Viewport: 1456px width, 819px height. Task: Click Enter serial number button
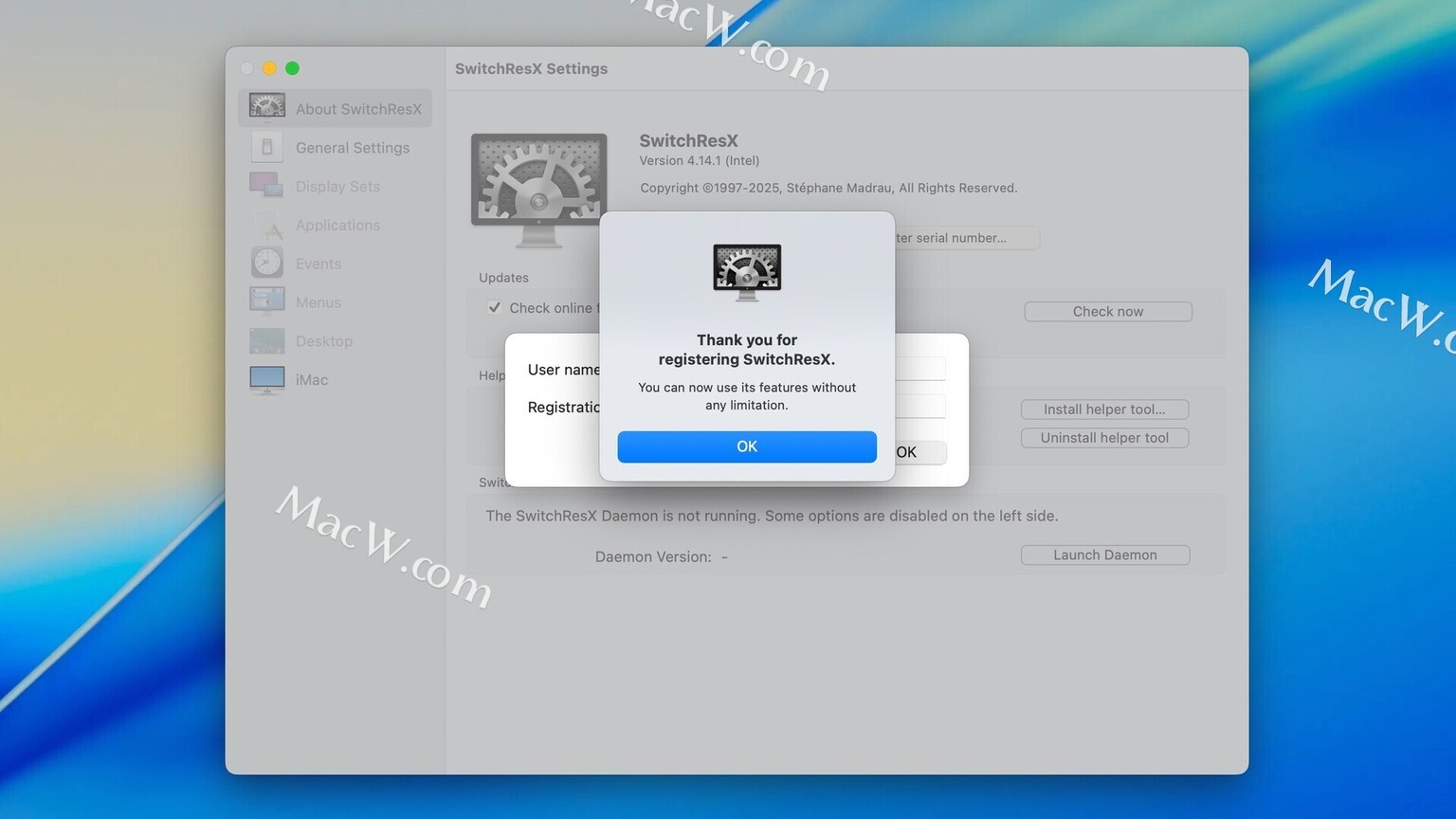pos(967,238)
